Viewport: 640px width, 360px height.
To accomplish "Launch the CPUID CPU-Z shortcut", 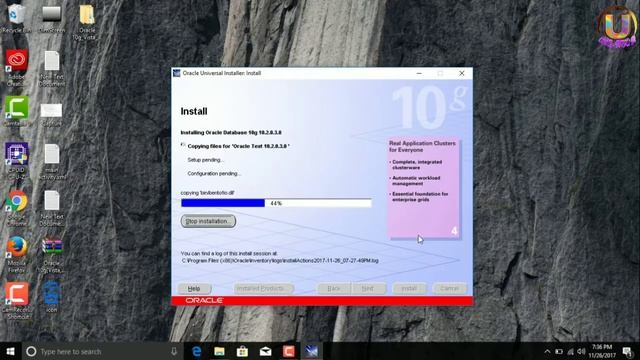I will click(x=16, y=161).
